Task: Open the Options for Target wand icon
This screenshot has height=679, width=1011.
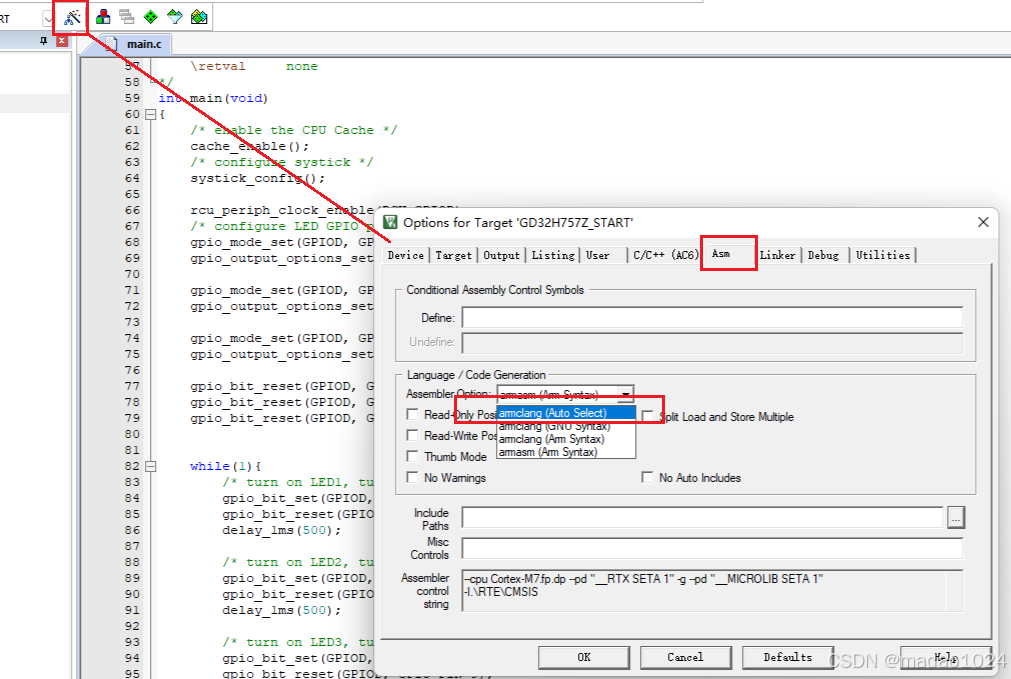Action: pyautogui.click(x=72, y=17)
